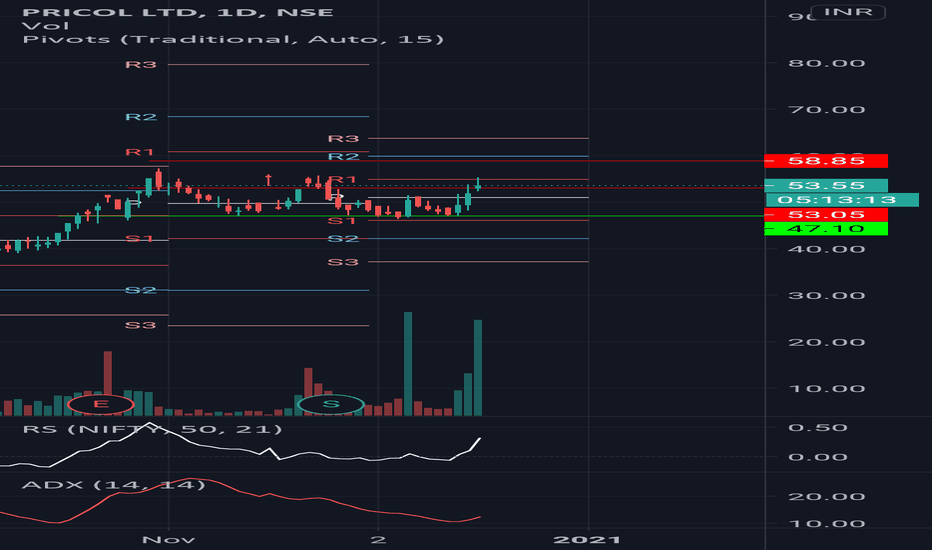The width and height of the screenshot is (932, 550).
Task: Select the topmost R3 pivot label
Action: point(141,64)
